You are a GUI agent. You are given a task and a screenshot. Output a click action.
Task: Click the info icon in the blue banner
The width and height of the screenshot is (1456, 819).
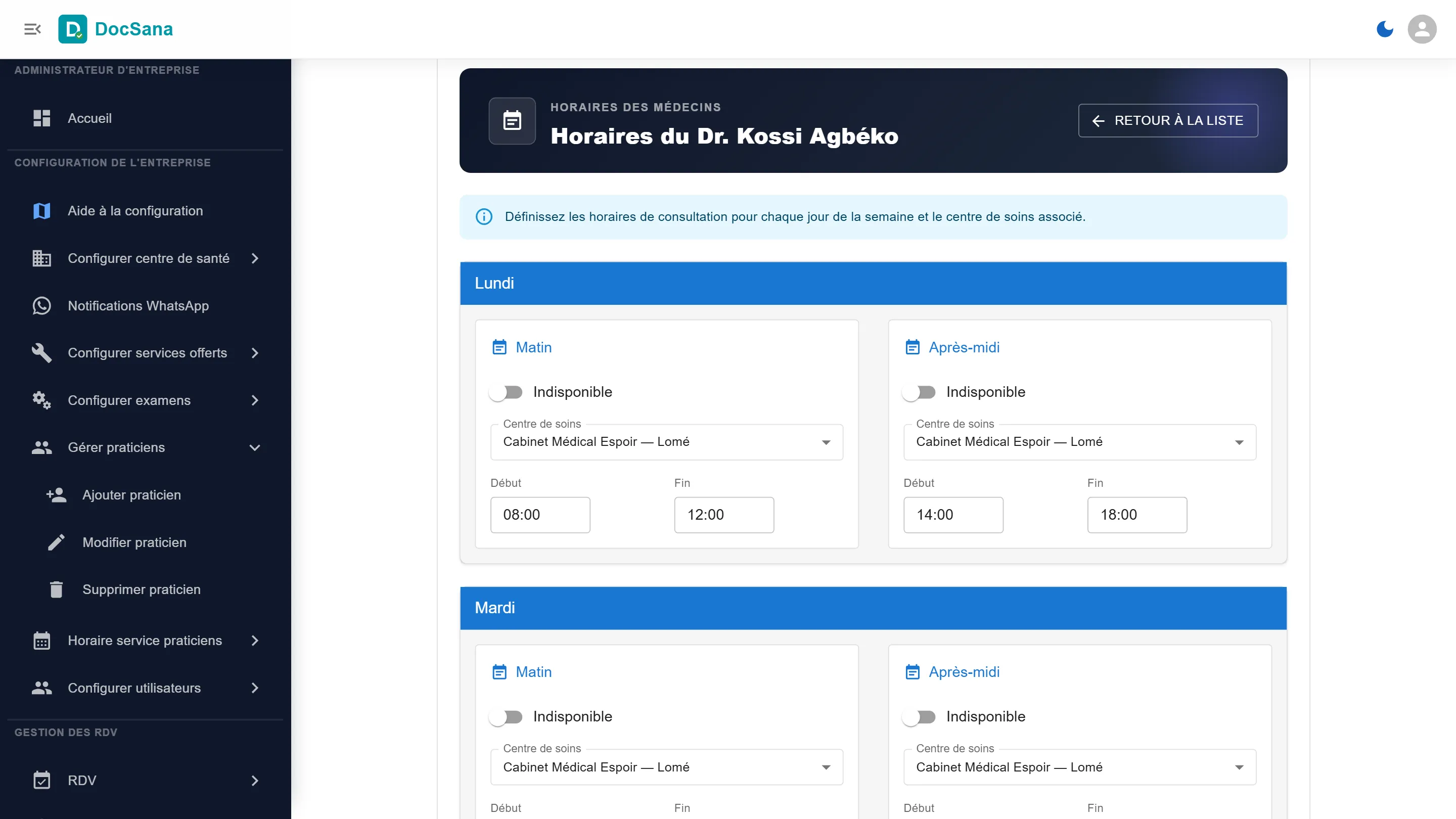484,217
